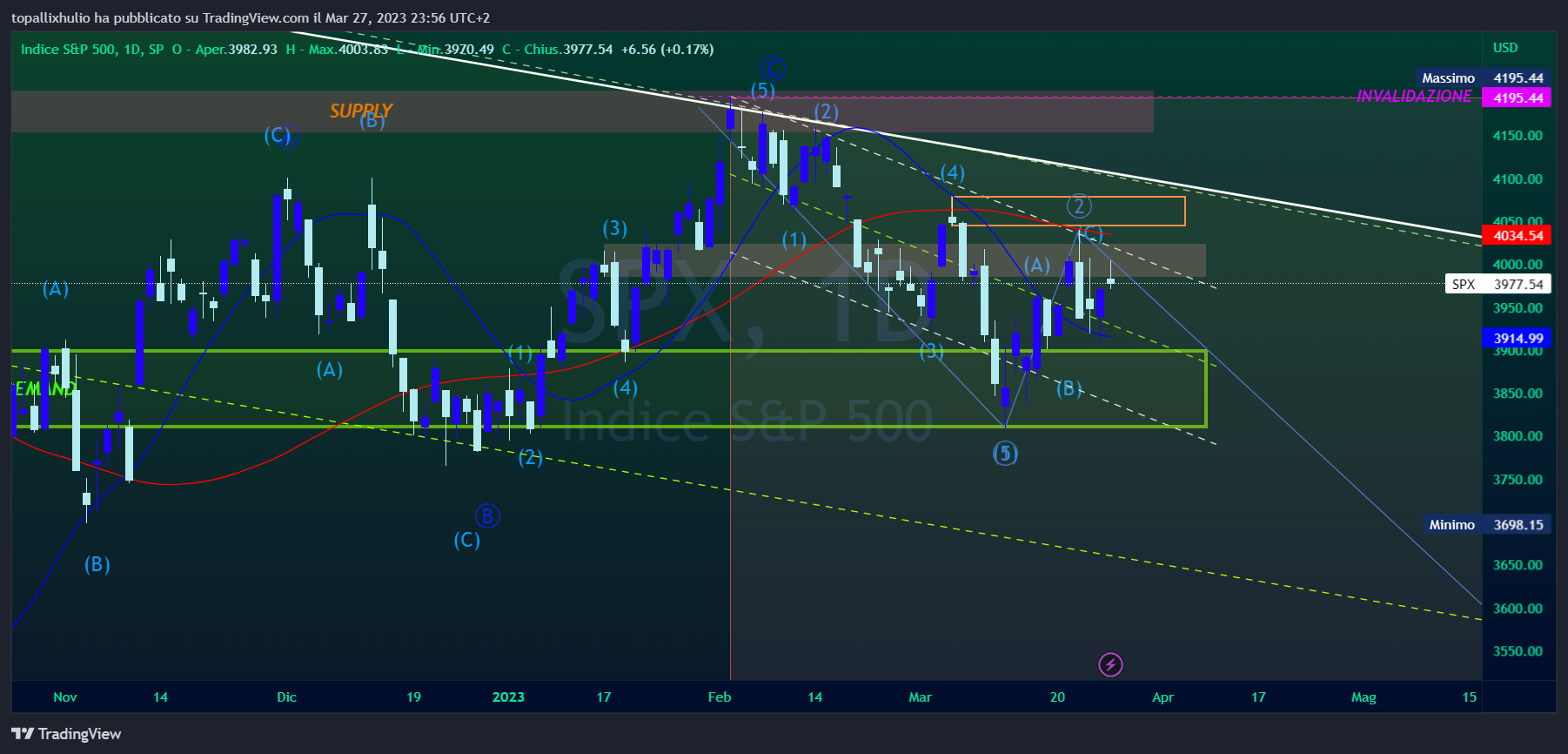1568x754 pixels.
Task: Click the high value Max.4003.83
Action: point(348,50)
